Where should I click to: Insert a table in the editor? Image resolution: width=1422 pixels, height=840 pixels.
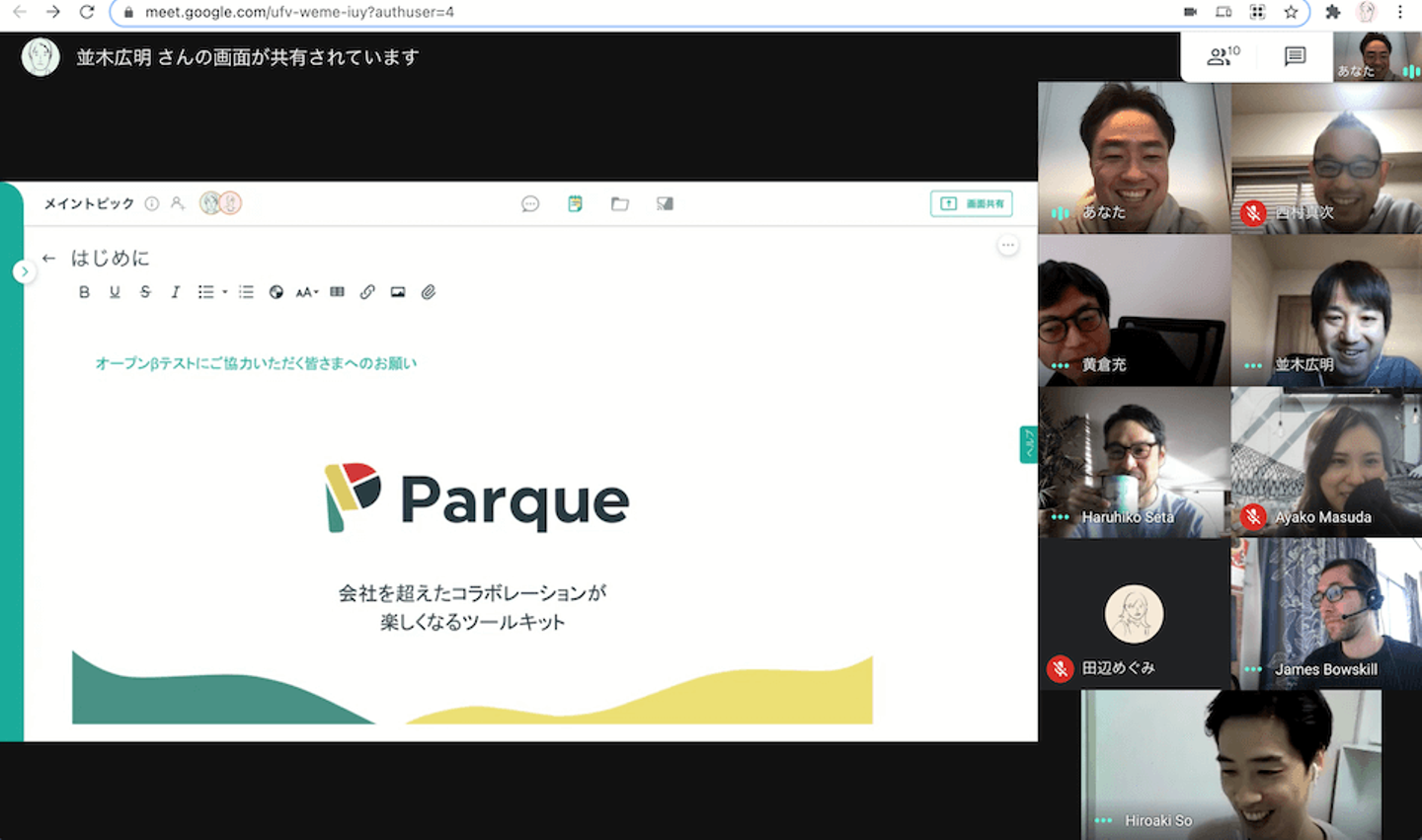point(337,292)
